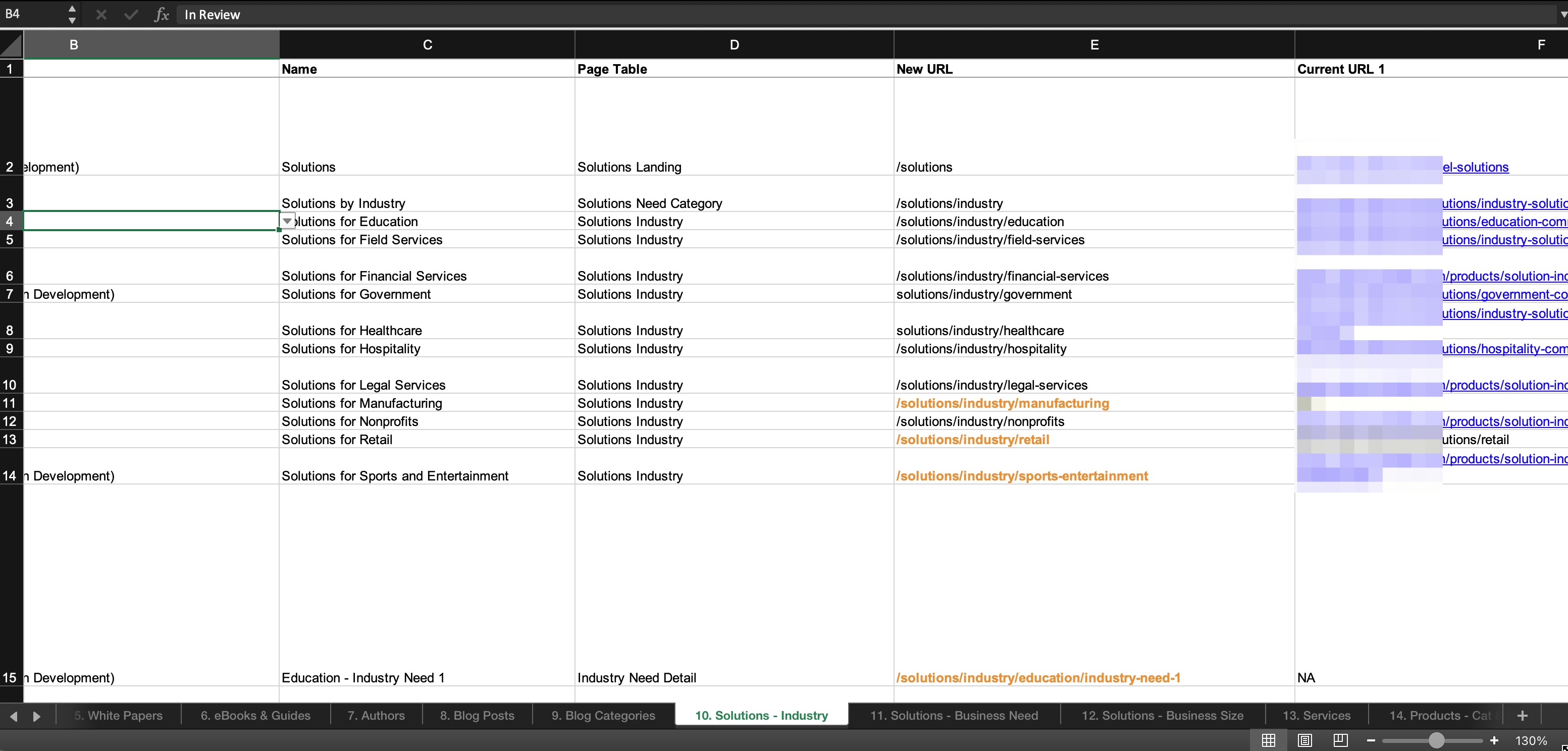Switch to Page Break Preview icon
The height and width of the screenshot is (751, 1568).
[x=1340, y=740]
